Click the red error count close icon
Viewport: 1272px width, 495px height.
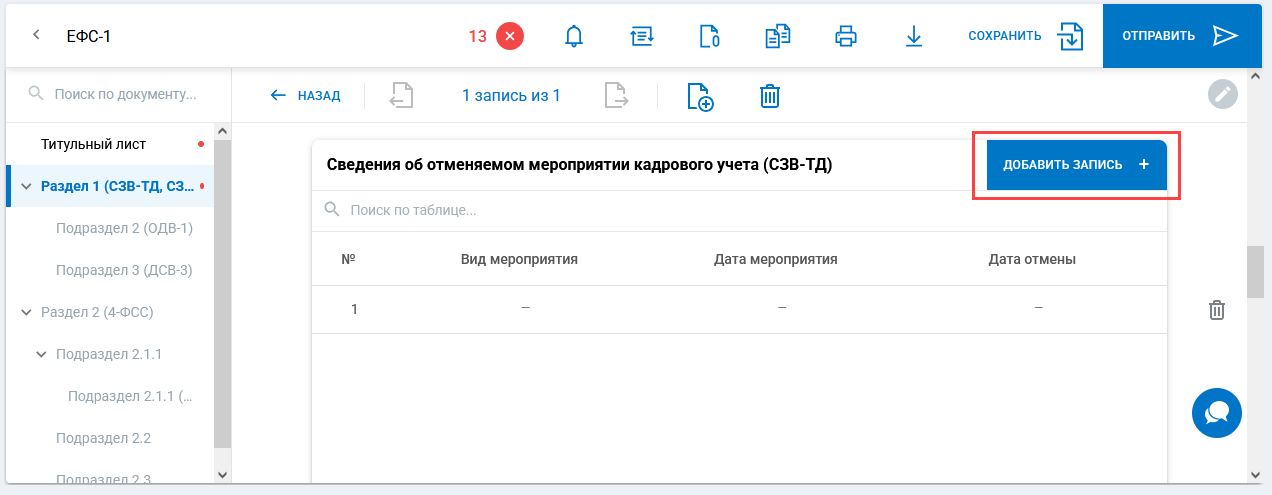pyautogui.click(x=510, y=37)
